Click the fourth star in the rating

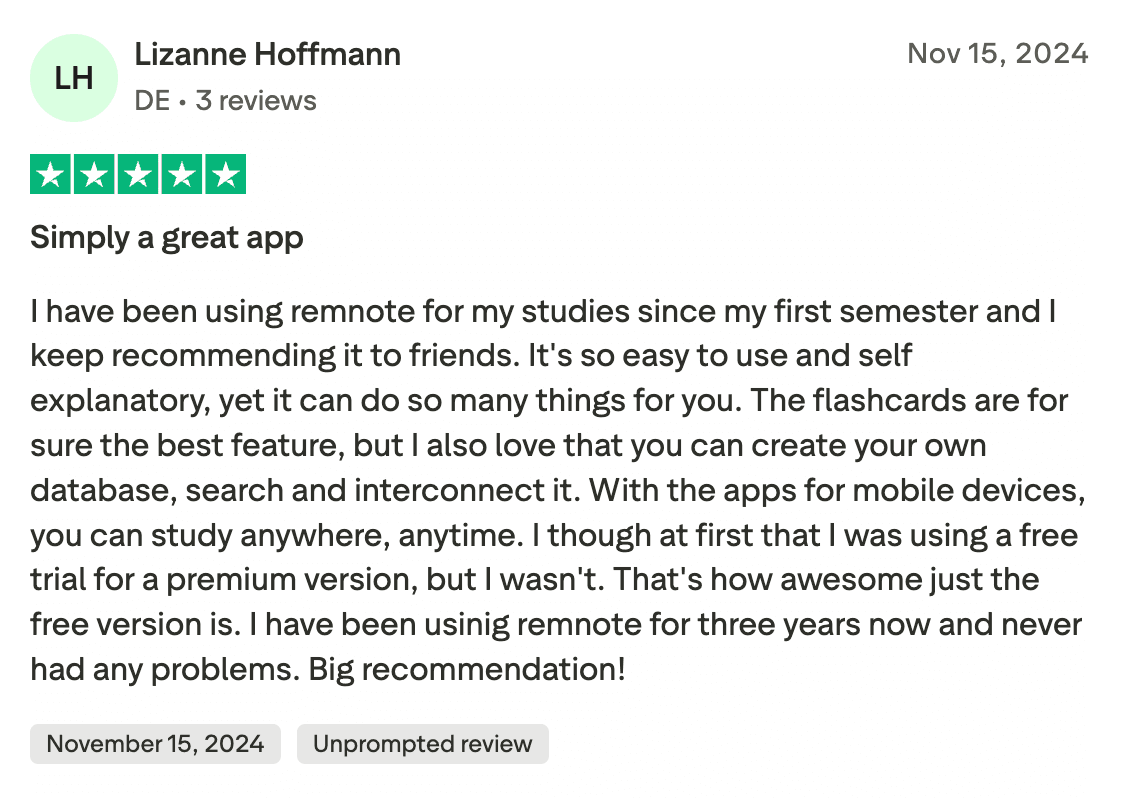point(182,176)
